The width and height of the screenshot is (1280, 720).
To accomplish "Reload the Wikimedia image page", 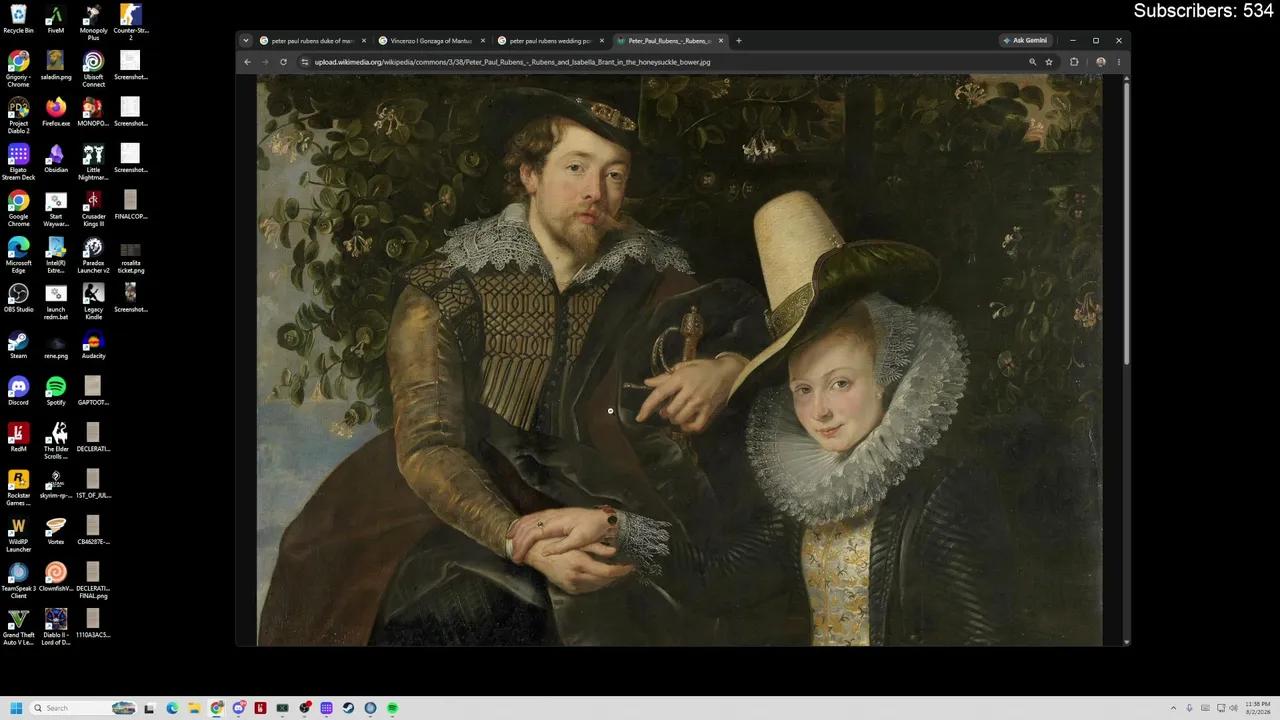I will coord(283,62).
